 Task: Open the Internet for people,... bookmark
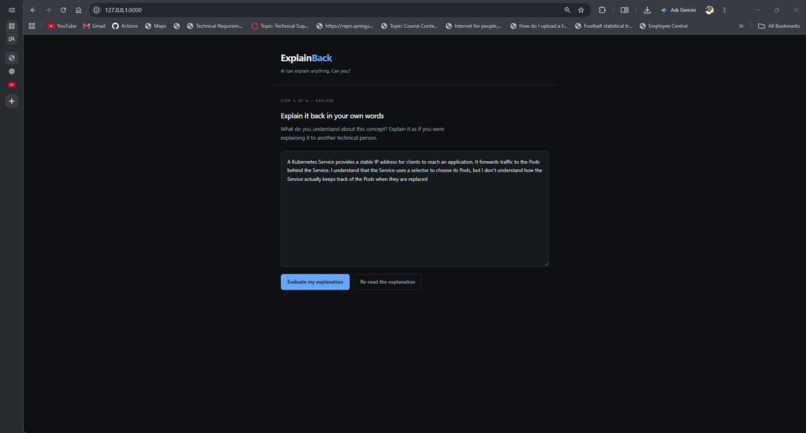coord(473,26)
